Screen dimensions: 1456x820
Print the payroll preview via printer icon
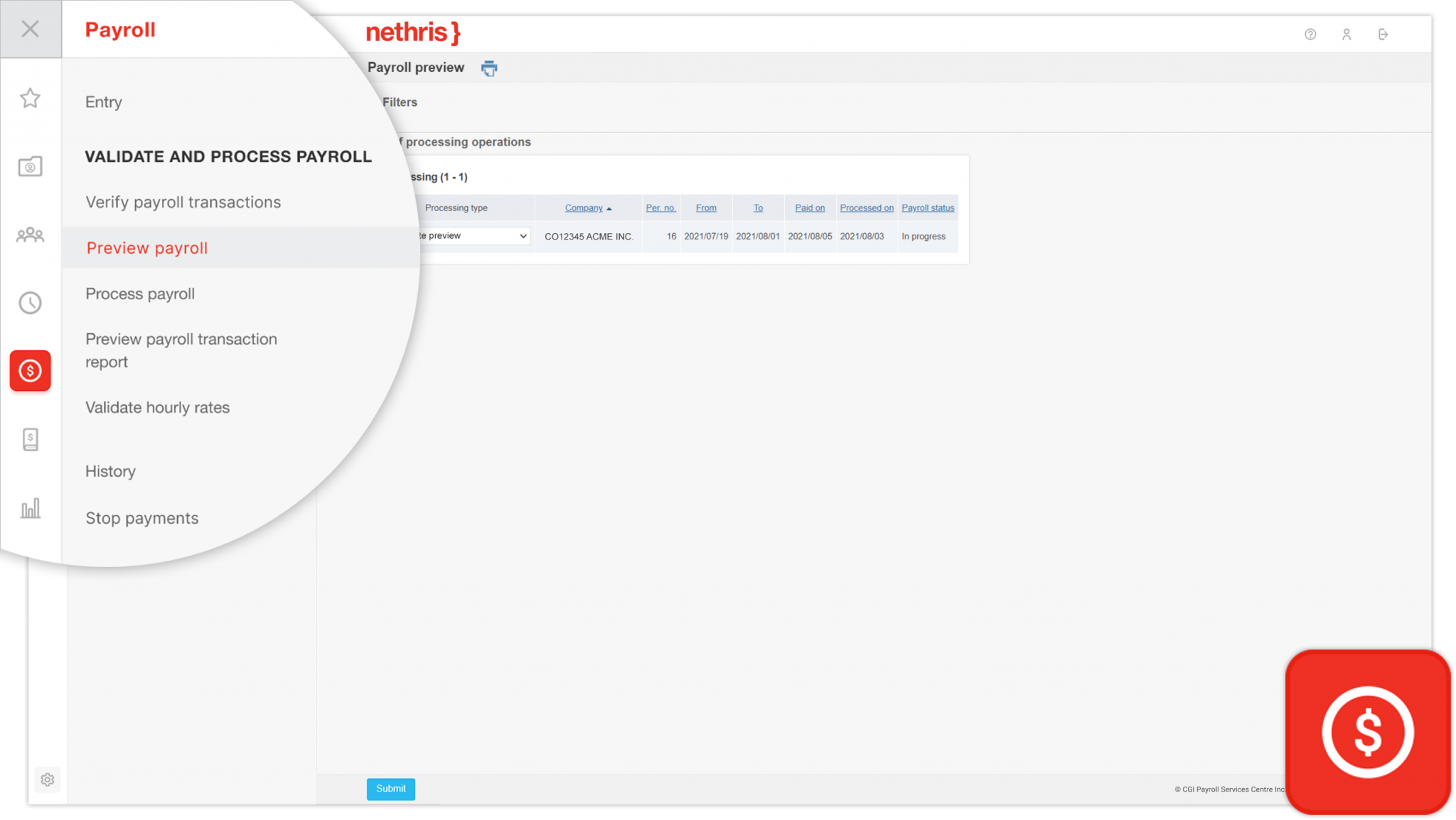point(489,68)
